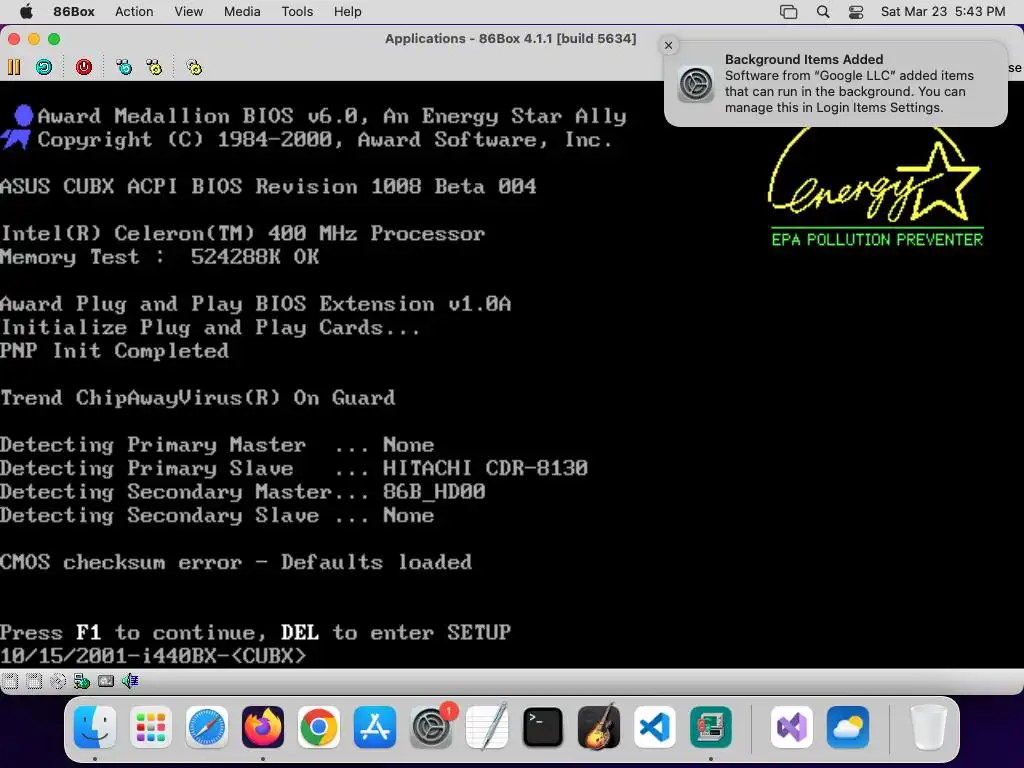Click the red ACPI Shutdown power icon
This screenshot has width=1024, height=768.
(x=84, y=67)
